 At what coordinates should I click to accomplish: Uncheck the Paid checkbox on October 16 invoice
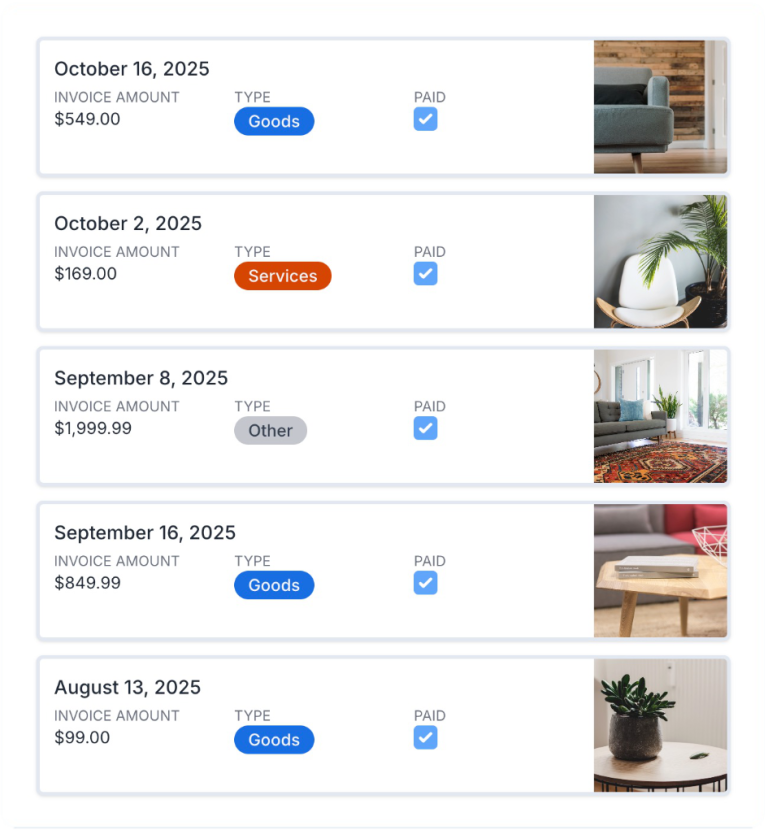pyautogui.click(x=426, y=118)
